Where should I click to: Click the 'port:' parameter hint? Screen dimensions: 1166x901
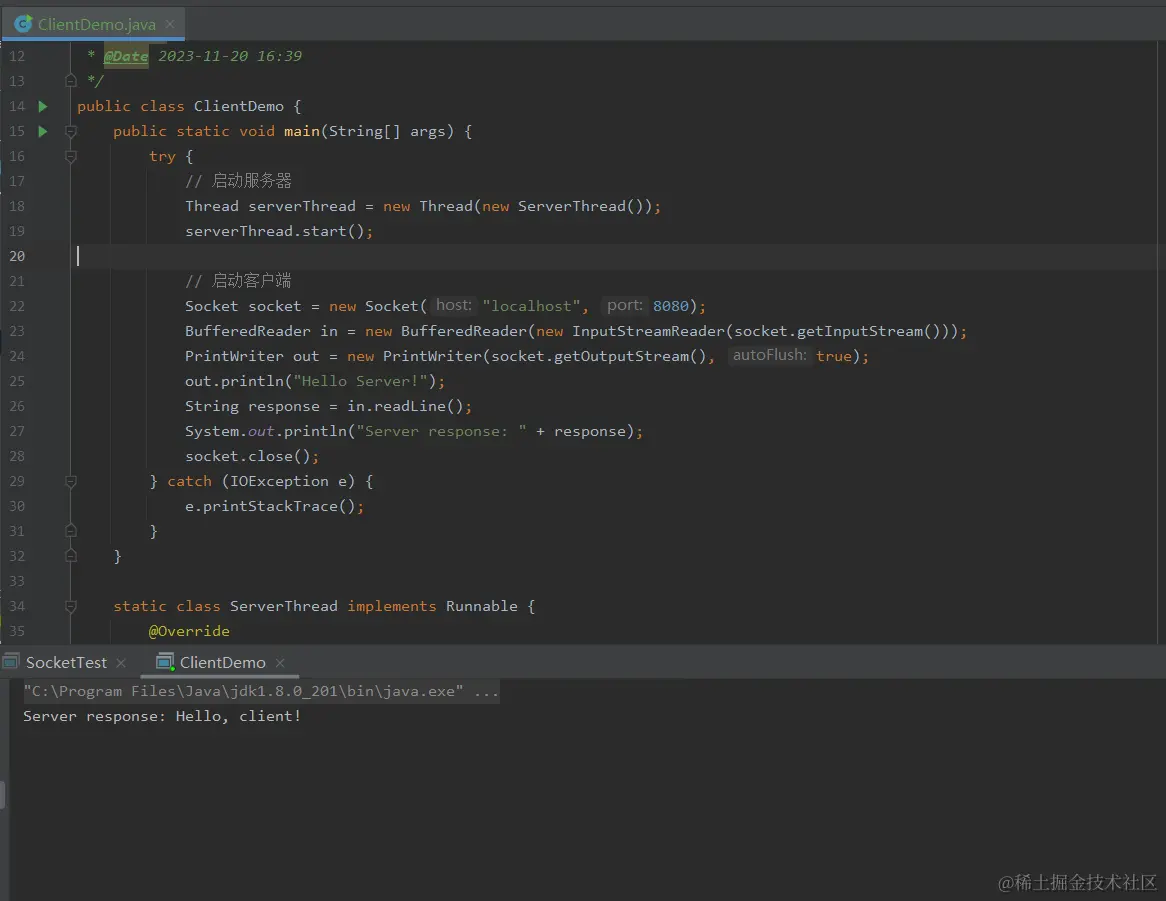coord(624,306)
